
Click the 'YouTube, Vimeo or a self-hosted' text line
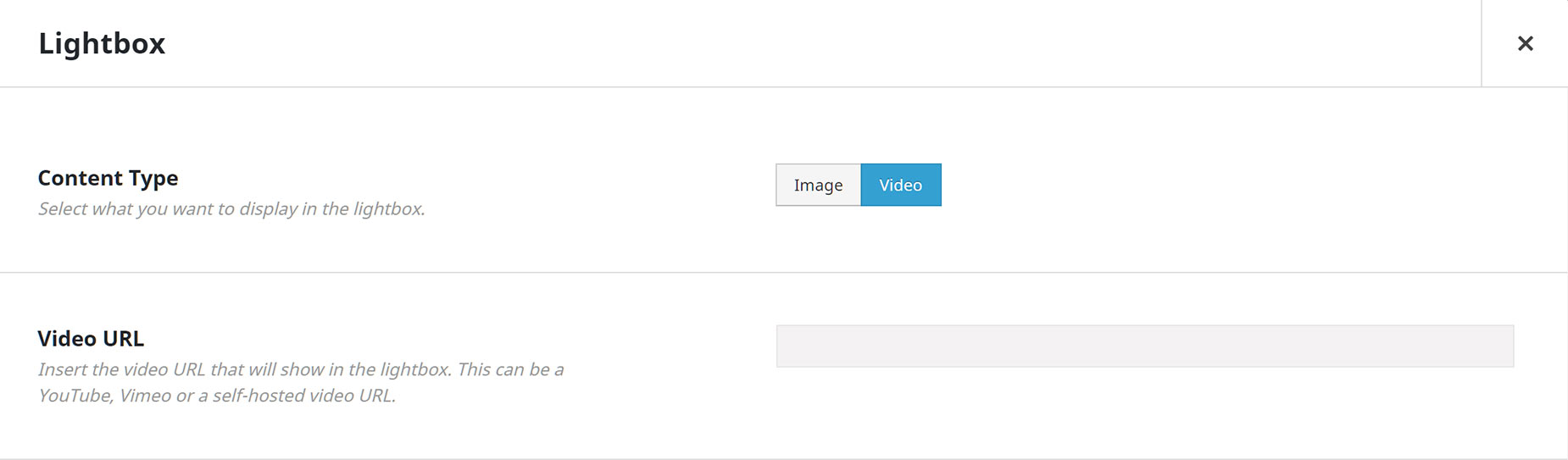coord(217,396)
